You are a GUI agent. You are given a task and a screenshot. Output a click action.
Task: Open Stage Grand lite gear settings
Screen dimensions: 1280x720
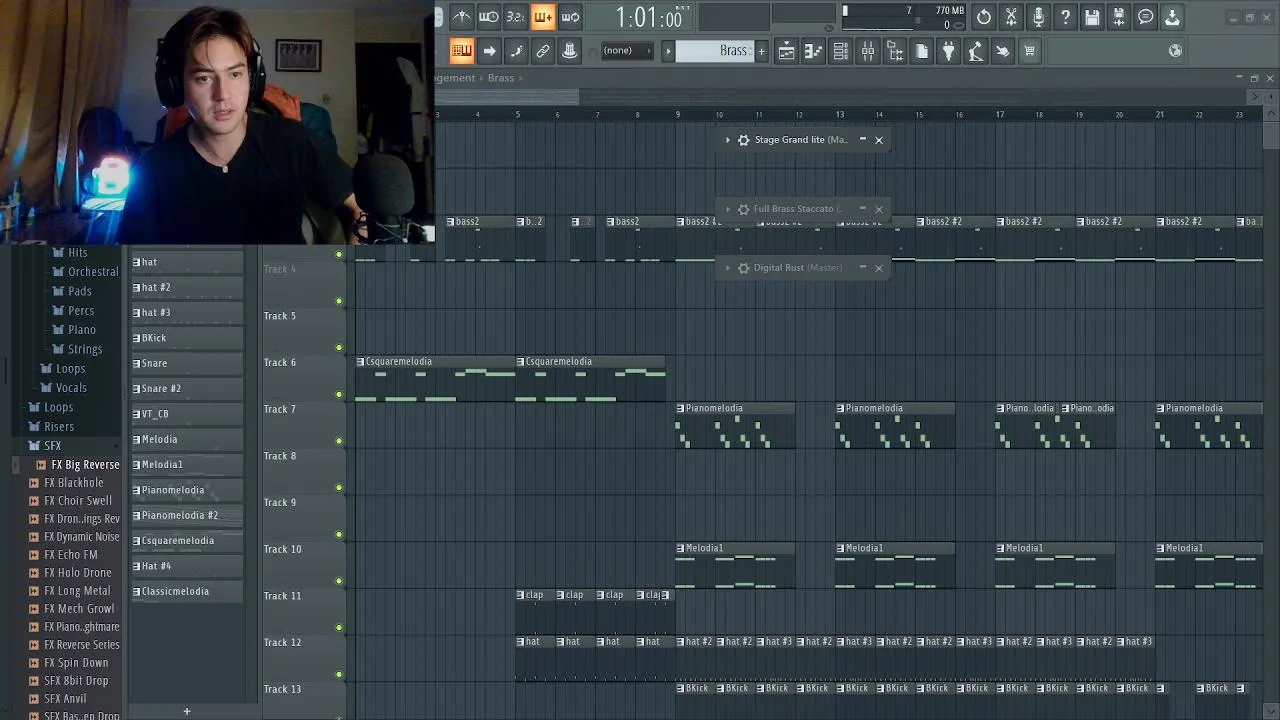[x=743, y=140]
